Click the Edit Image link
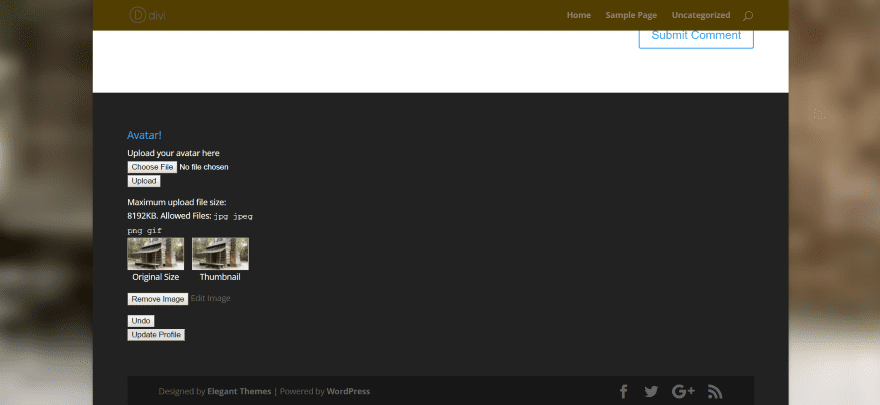The width and height of the screenshot is (880, 405). pyautogui.click(x=210, y=298)
